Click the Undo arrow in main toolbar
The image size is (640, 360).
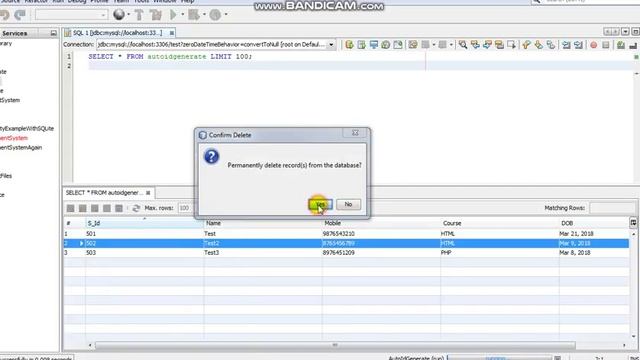click(5, 15)
